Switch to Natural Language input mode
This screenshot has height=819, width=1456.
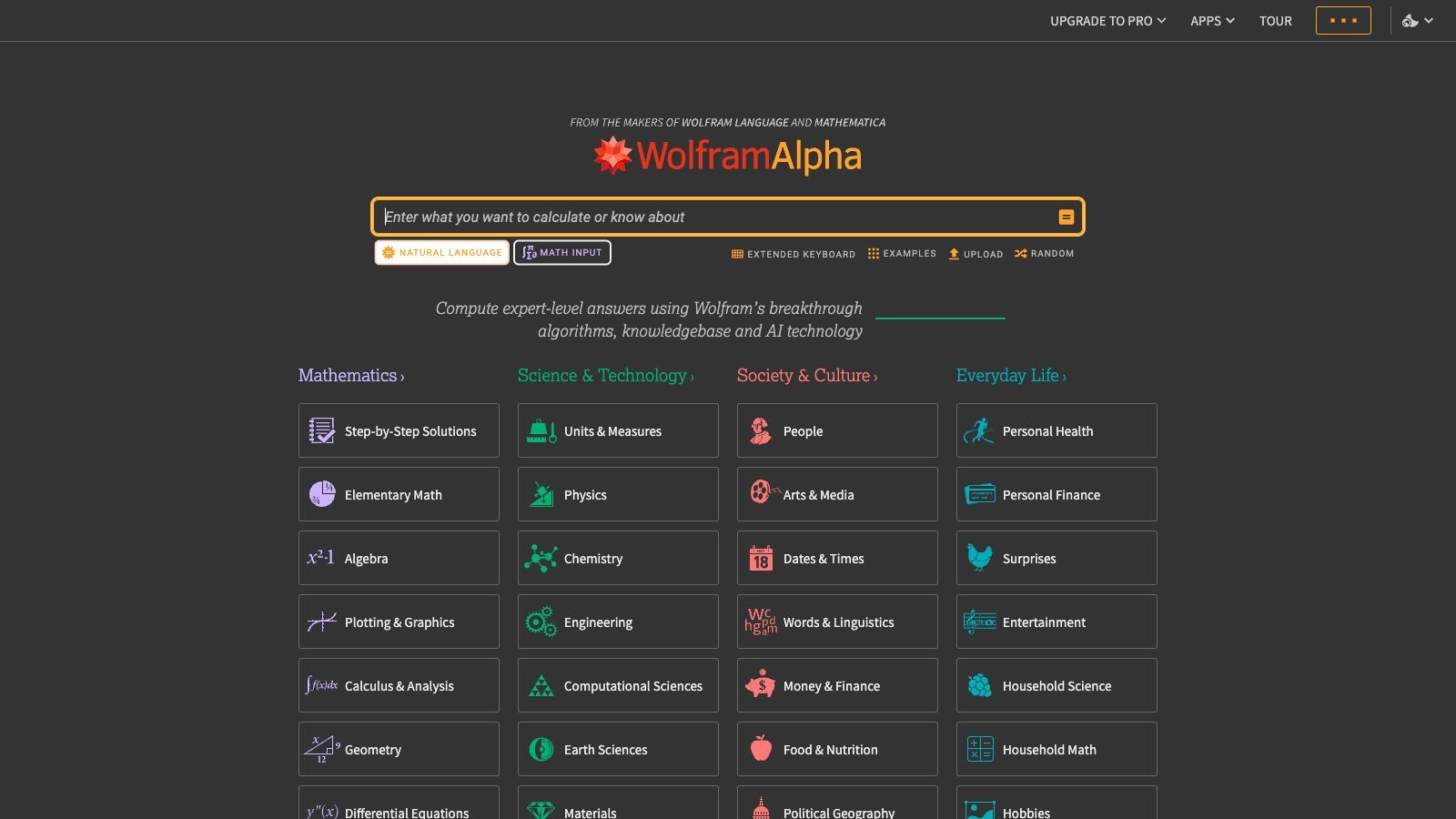[x=442, y=252]
